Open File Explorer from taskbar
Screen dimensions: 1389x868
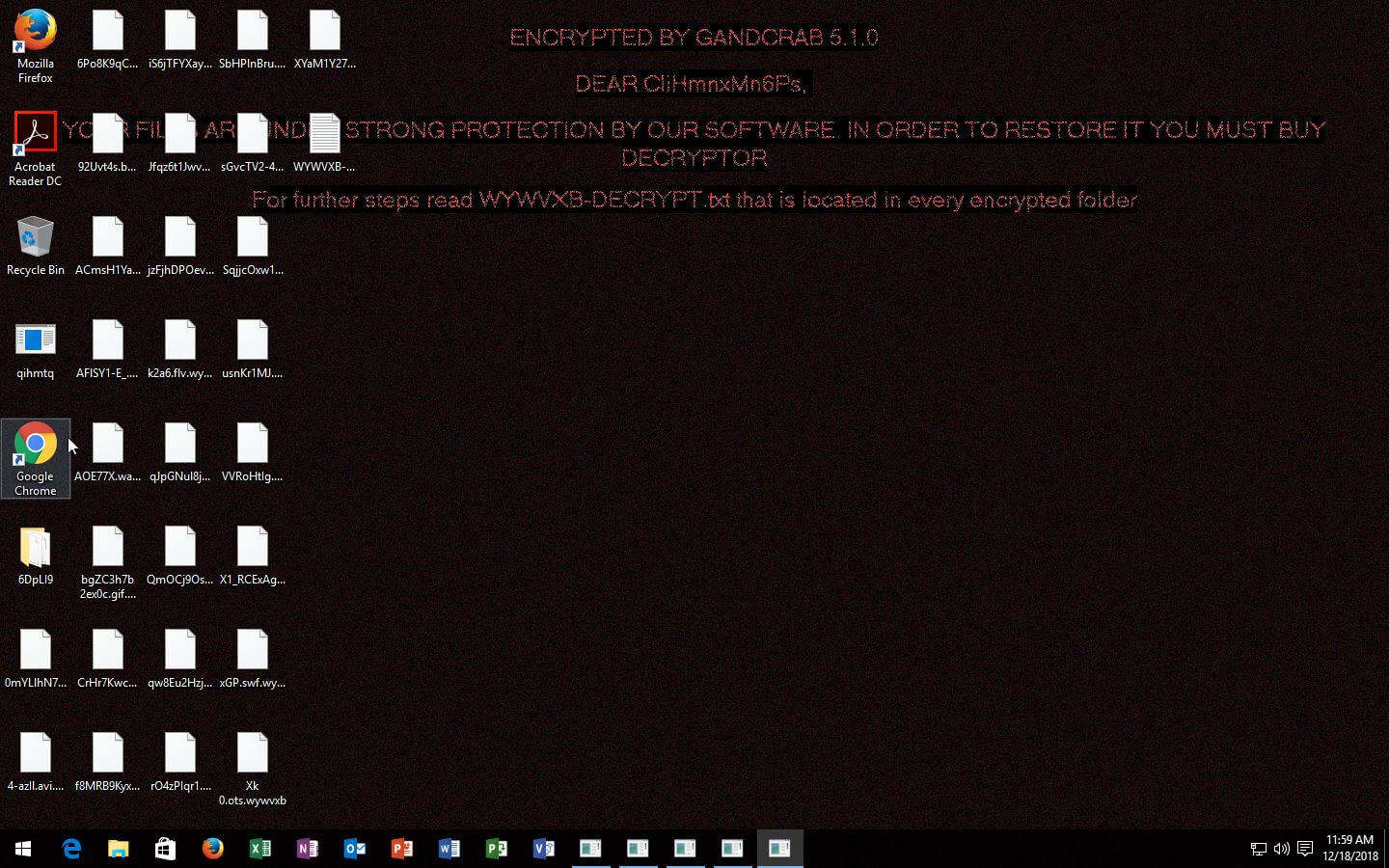tap(119, 849)
